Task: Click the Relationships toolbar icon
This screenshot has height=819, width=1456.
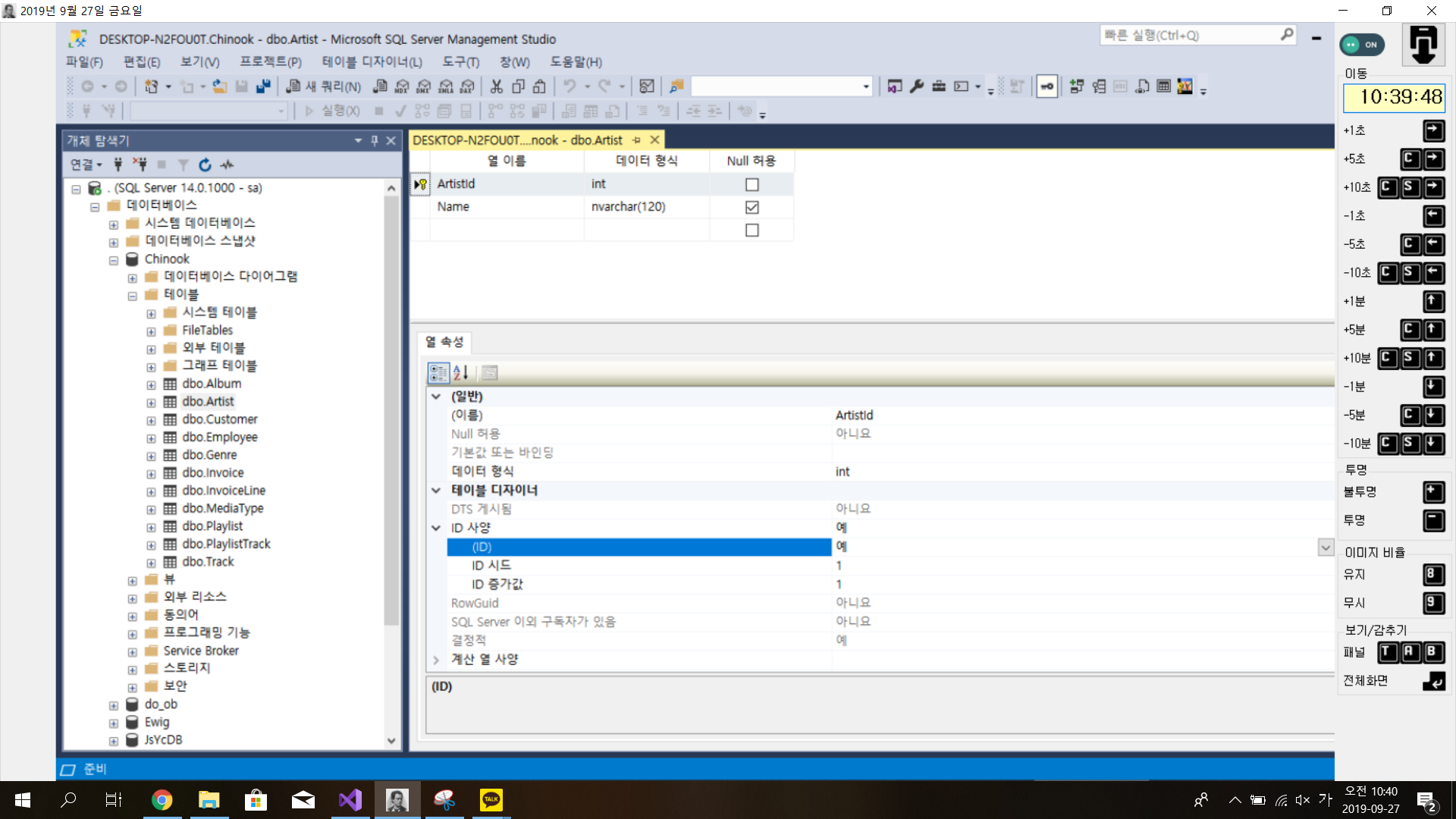Action: click(x=1076, y=86)
